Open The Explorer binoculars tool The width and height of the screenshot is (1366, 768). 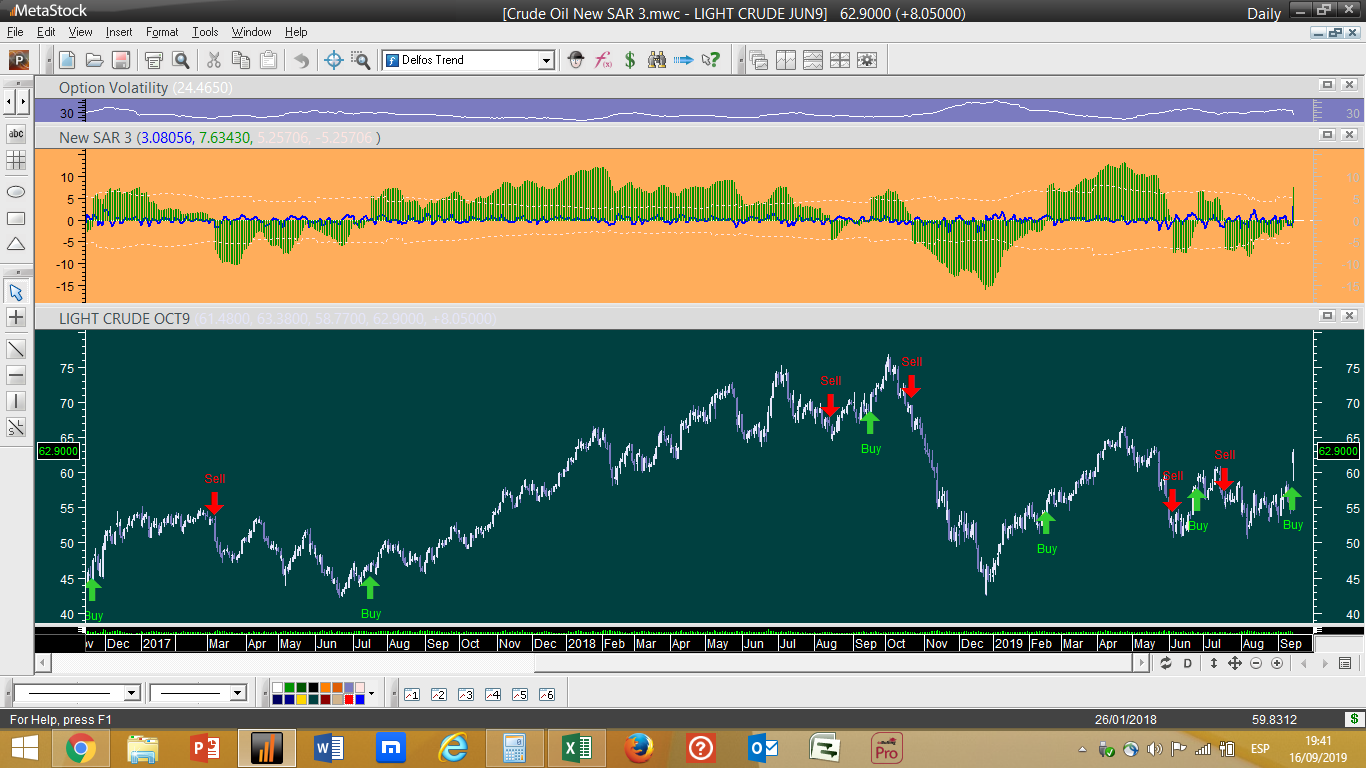pos(656,60)
